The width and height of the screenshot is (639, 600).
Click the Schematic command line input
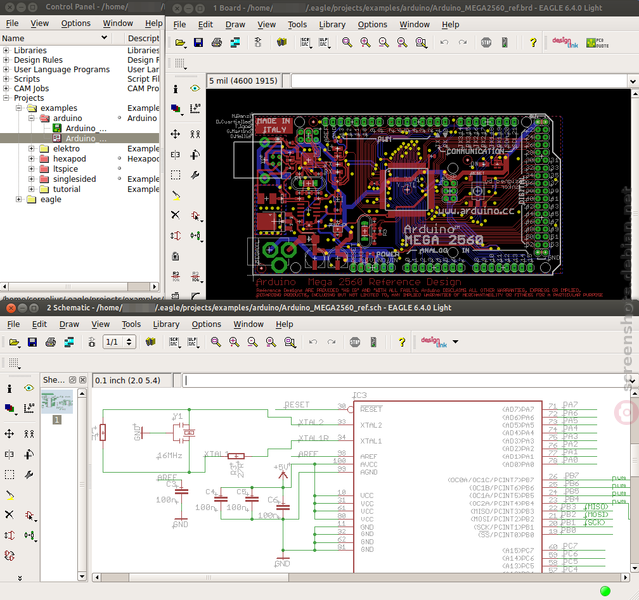(x=403, y=381)
